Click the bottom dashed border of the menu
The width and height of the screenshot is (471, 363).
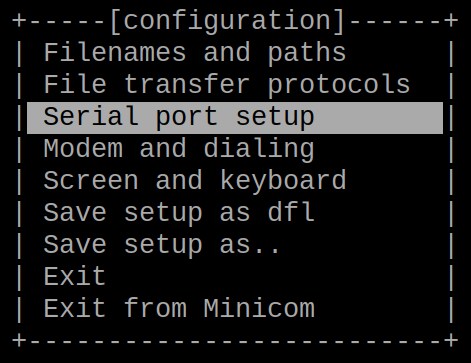(x=235, y=341)
